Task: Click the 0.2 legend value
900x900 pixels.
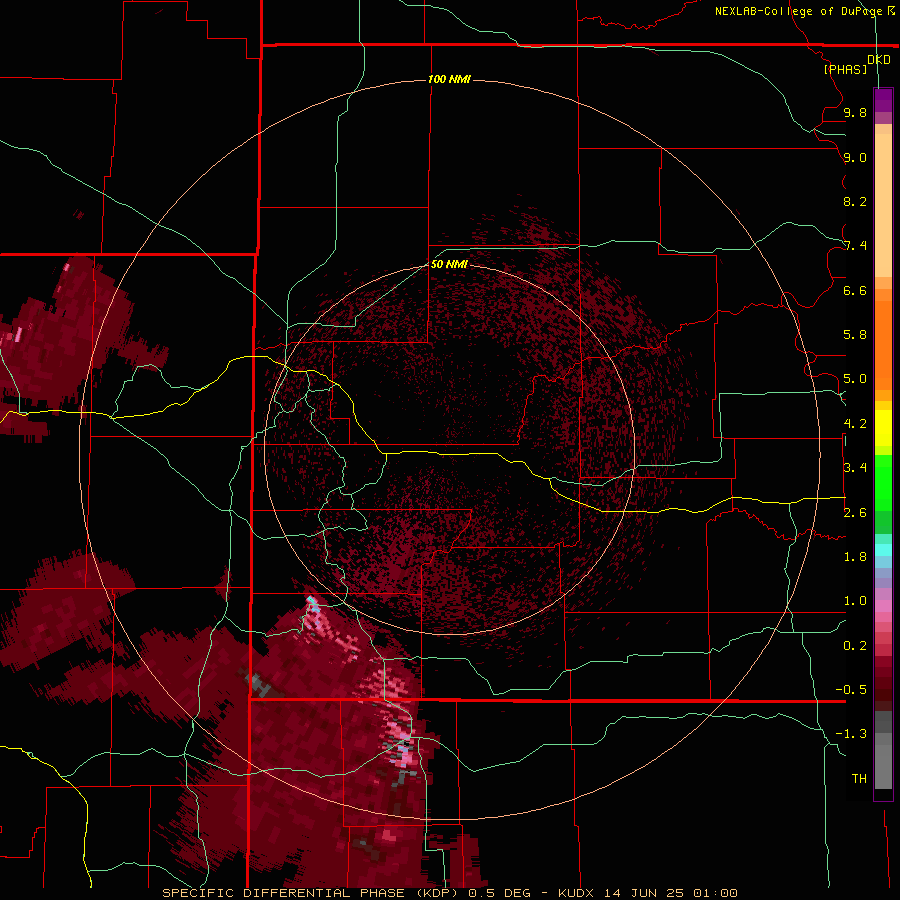Action: [855, 646]
